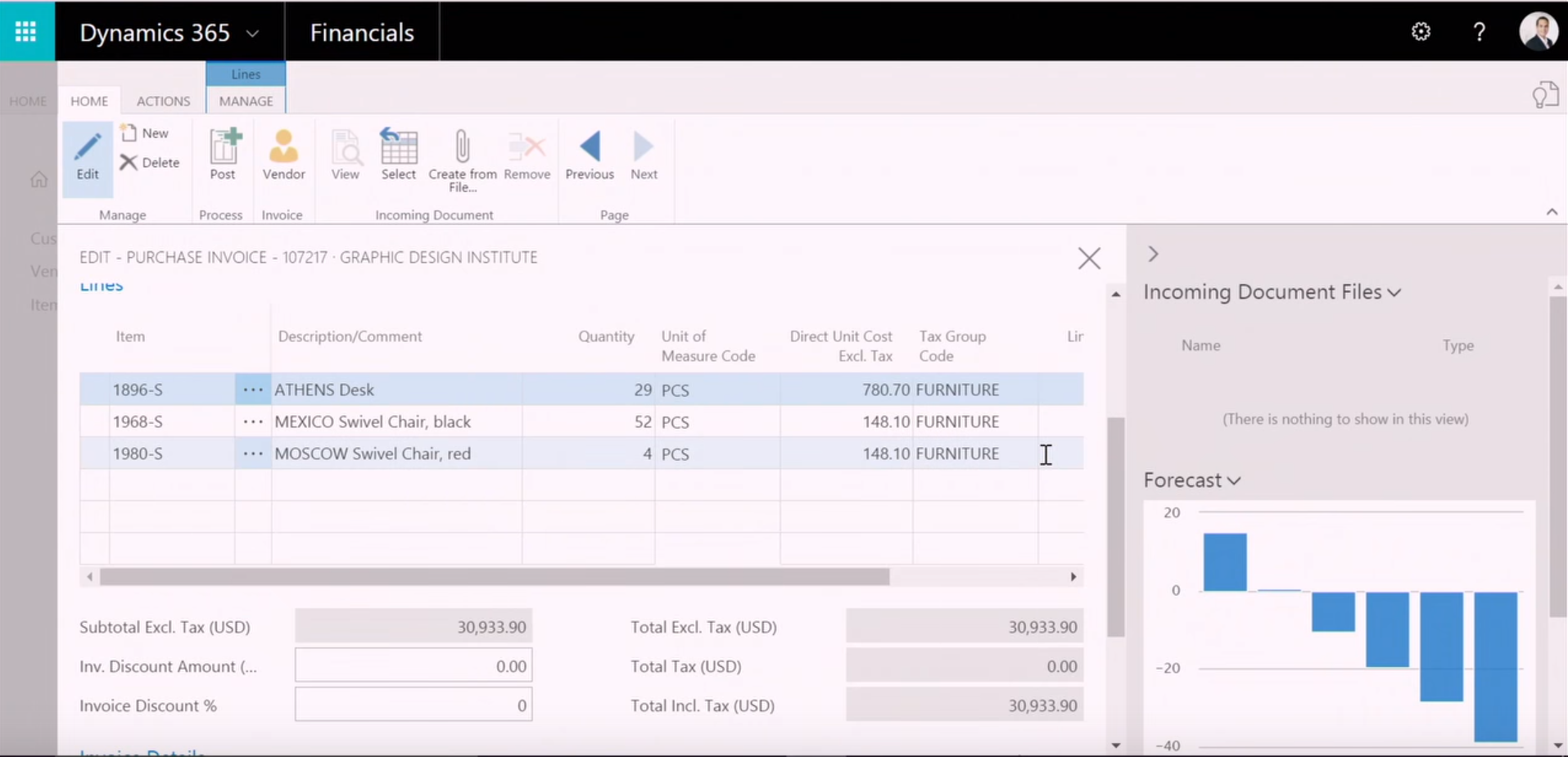1568x757 pixels.
Task: Switch to the ACTIONS ribbon tab
Action: (163, 101)
